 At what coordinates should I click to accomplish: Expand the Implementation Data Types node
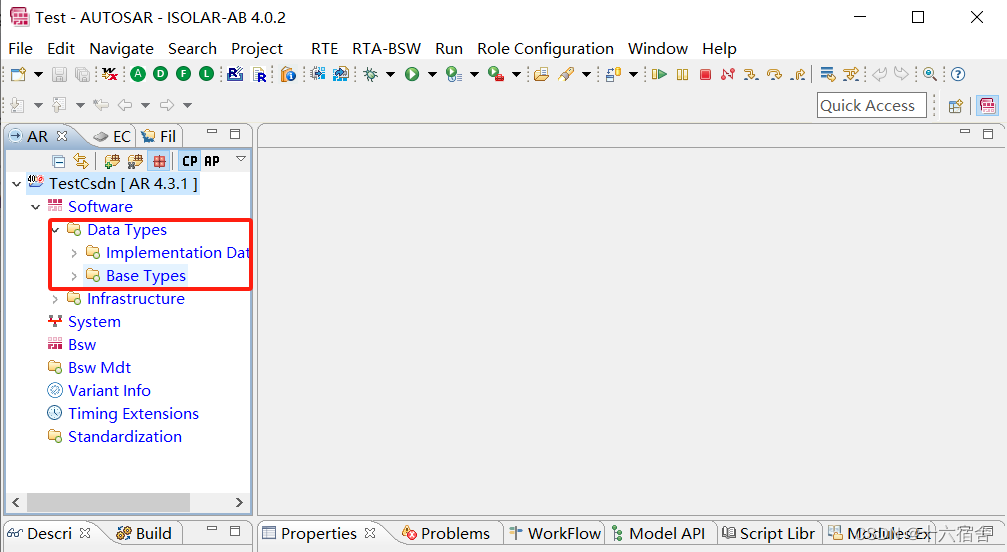pos(74,254)
